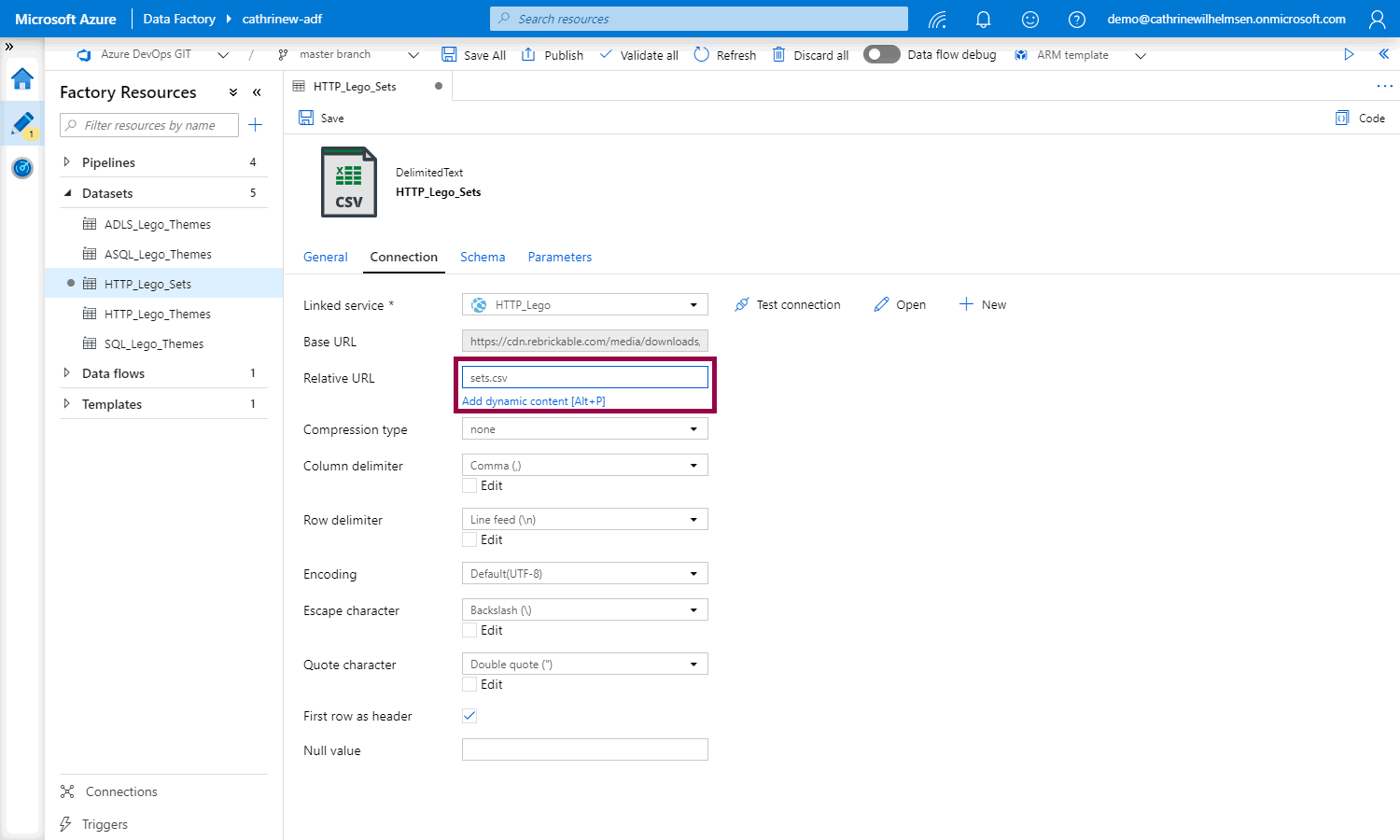
Task: Toggle the Data flow debug switch
Action: pyautogui.click(x=881, y=54)
